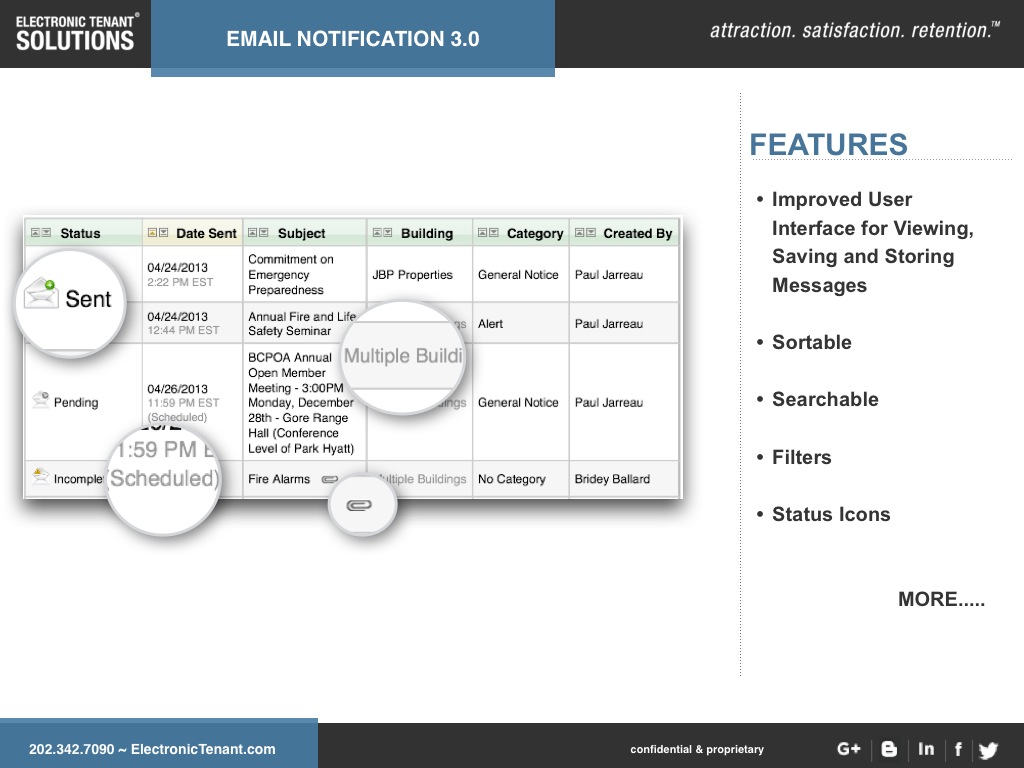Click the MORE..... text link
The height and width of the screenshot is (768, 1024).
941,599
